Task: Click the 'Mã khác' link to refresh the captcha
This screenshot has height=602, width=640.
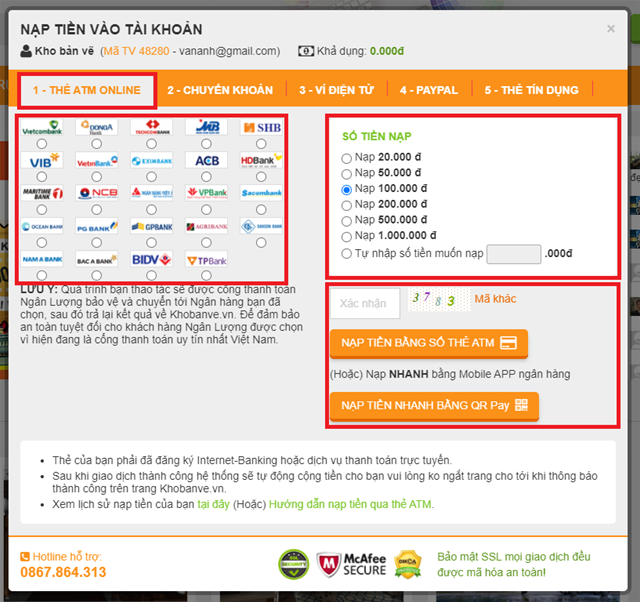Action: pos(495,299)
